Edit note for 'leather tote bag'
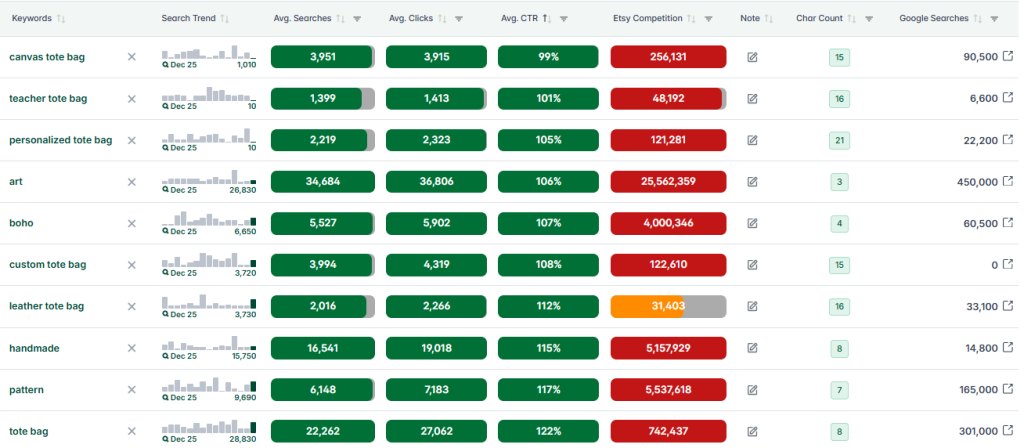1024x448 pixels. [752, 306]
